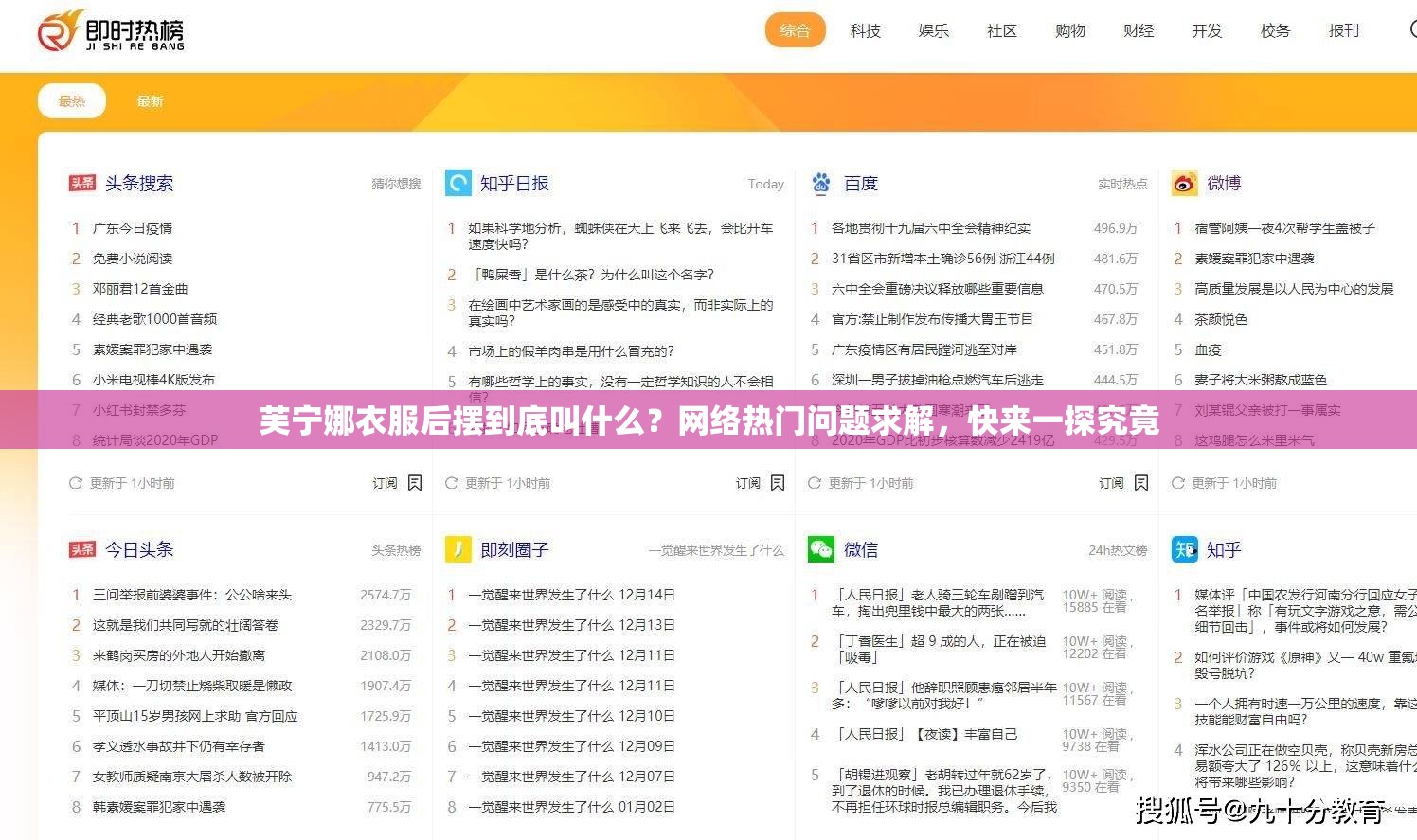Open headline 免费小说阅读
The image size is (1417, 840).
click(133, 259)
